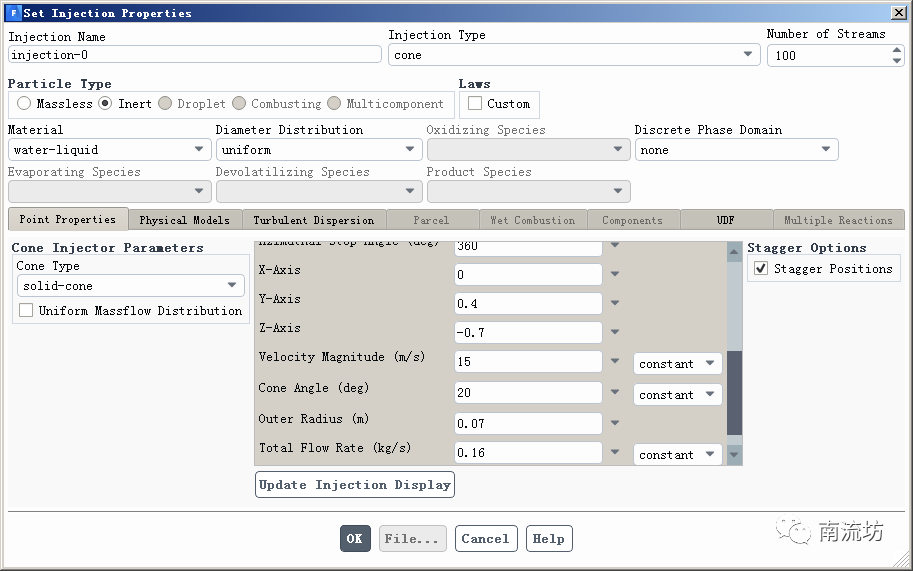Open the Material water-liquid dropdown
The width and height of the screenshot is (913, 571).
click(110, 150)
